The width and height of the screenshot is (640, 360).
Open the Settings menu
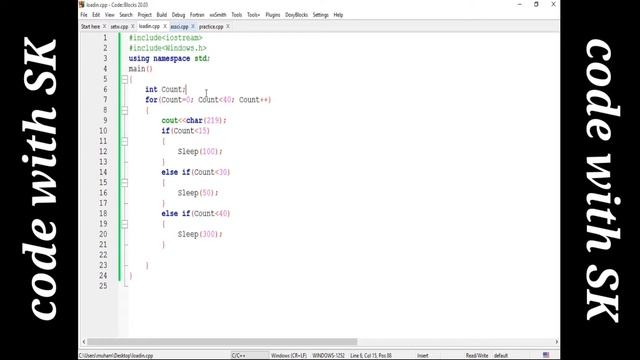click(x=320, y=15)
